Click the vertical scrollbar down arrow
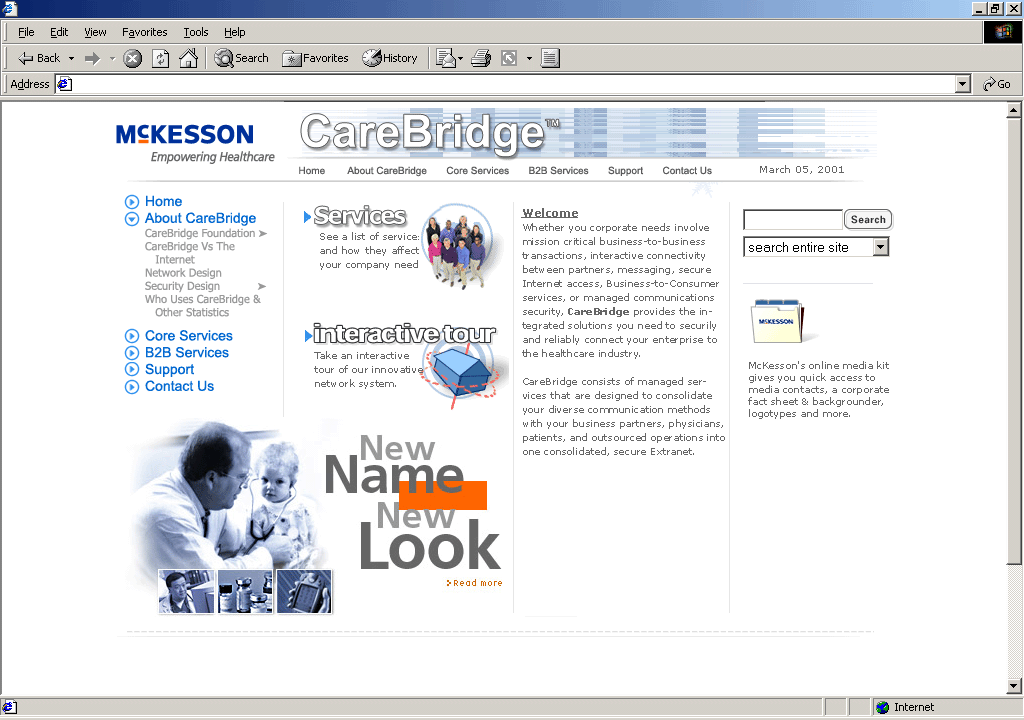The width and height of the screenshot is (1024, 720). click(x=1014, y=686)
